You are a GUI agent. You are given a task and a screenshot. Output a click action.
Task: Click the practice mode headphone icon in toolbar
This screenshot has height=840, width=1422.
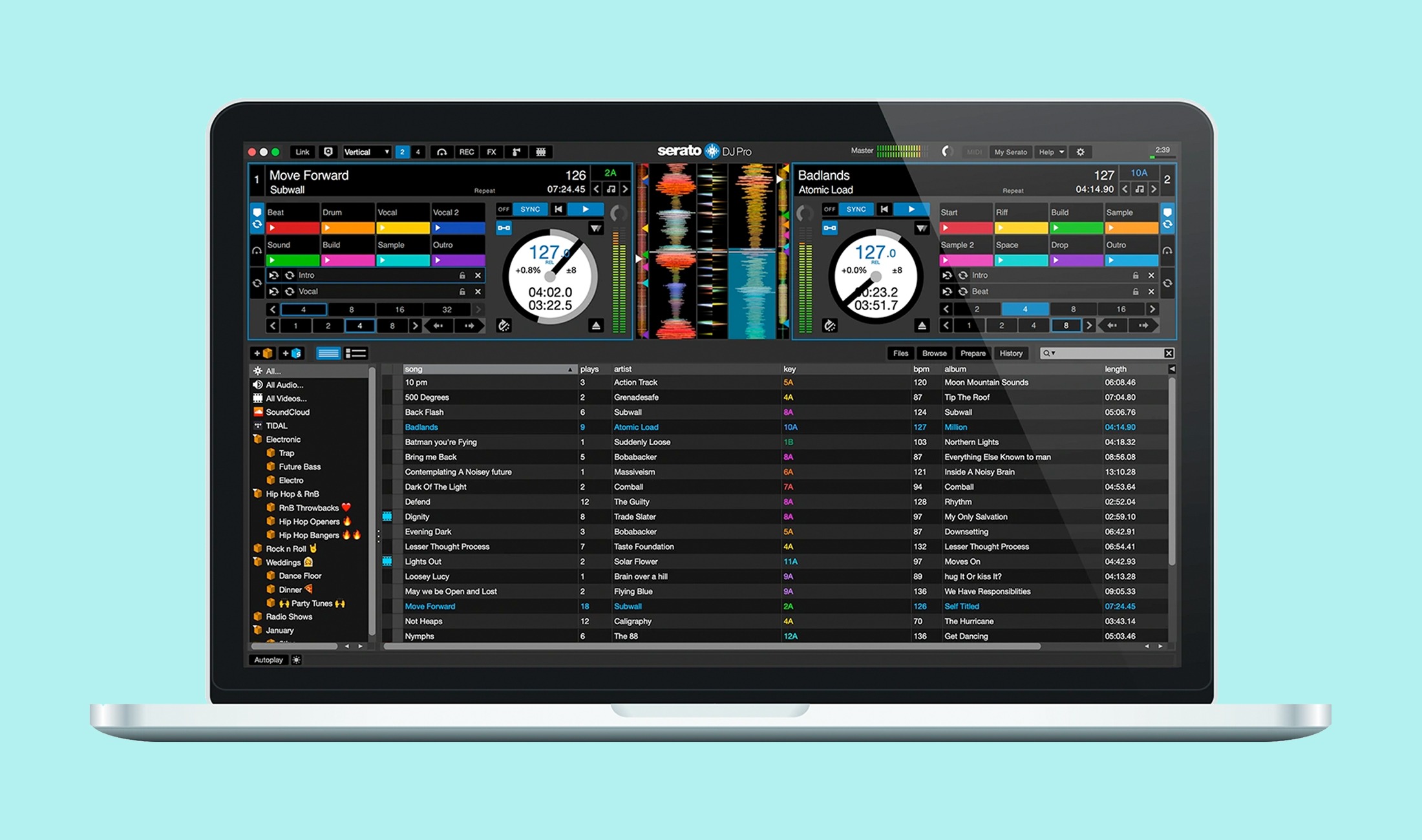coord(441,152)
